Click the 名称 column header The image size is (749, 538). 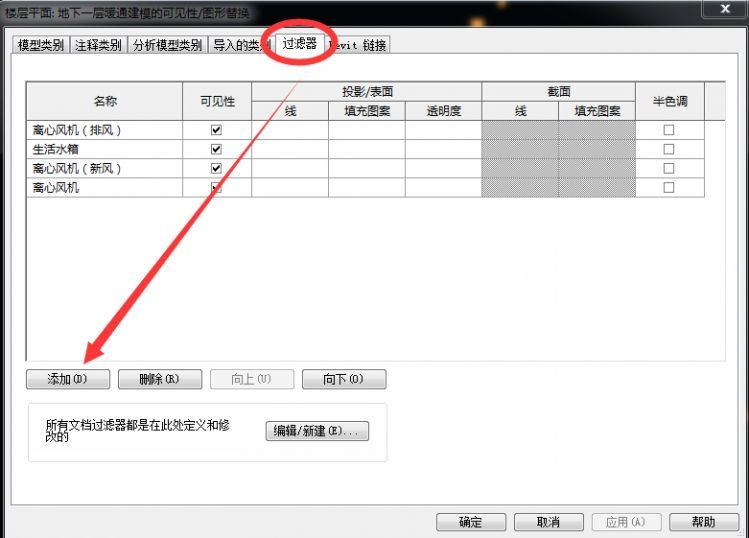[x=104, y=101]
